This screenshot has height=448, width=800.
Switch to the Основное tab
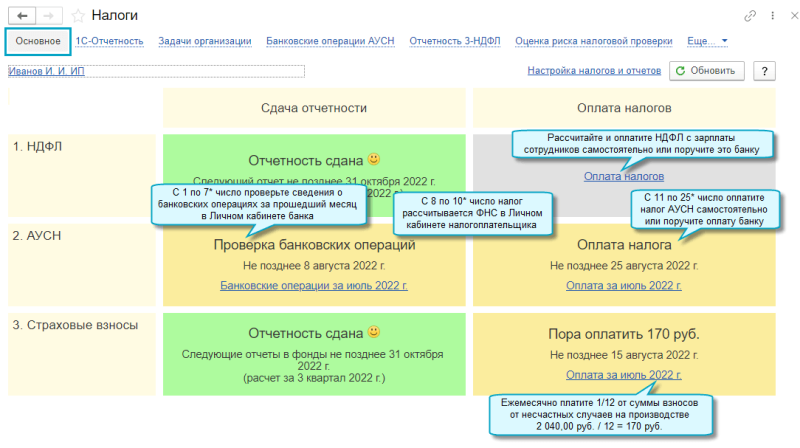[x=38, y=41]
